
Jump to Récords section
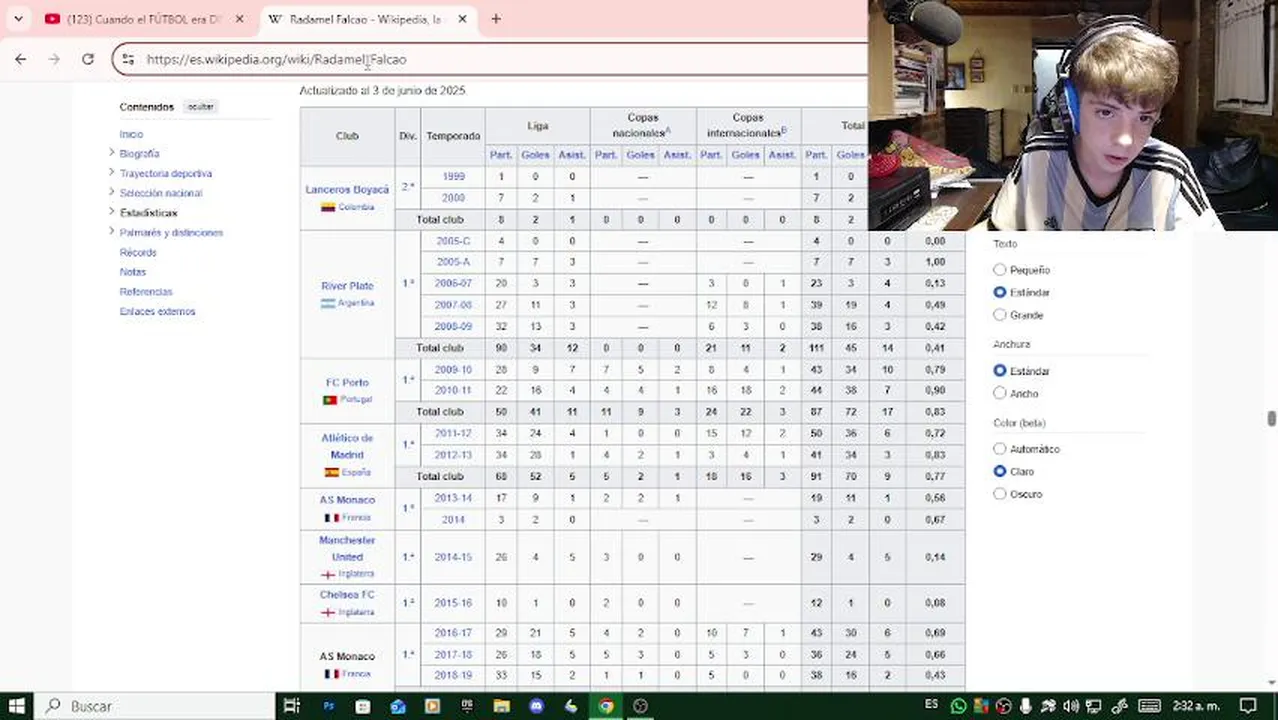pyautogui.click(x=138, y=252)
